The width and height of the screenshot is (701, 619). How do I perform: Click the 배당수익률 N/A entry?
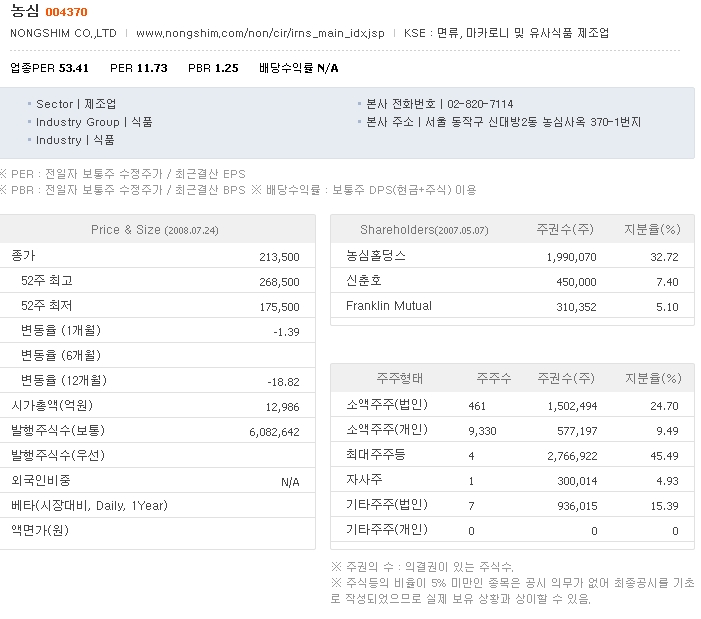point(299,68)
